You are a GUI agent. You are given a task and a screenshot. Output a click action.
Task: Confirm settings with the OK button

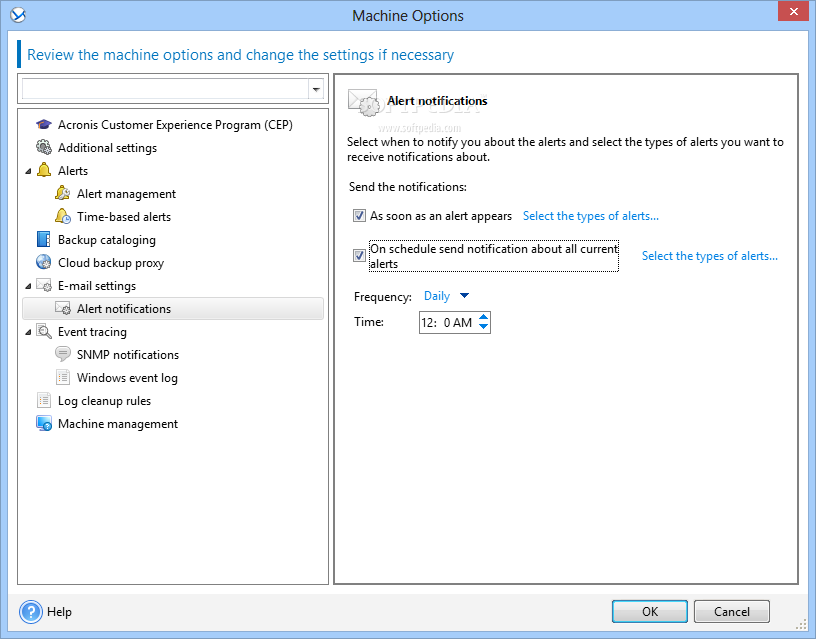coord(649,611)
